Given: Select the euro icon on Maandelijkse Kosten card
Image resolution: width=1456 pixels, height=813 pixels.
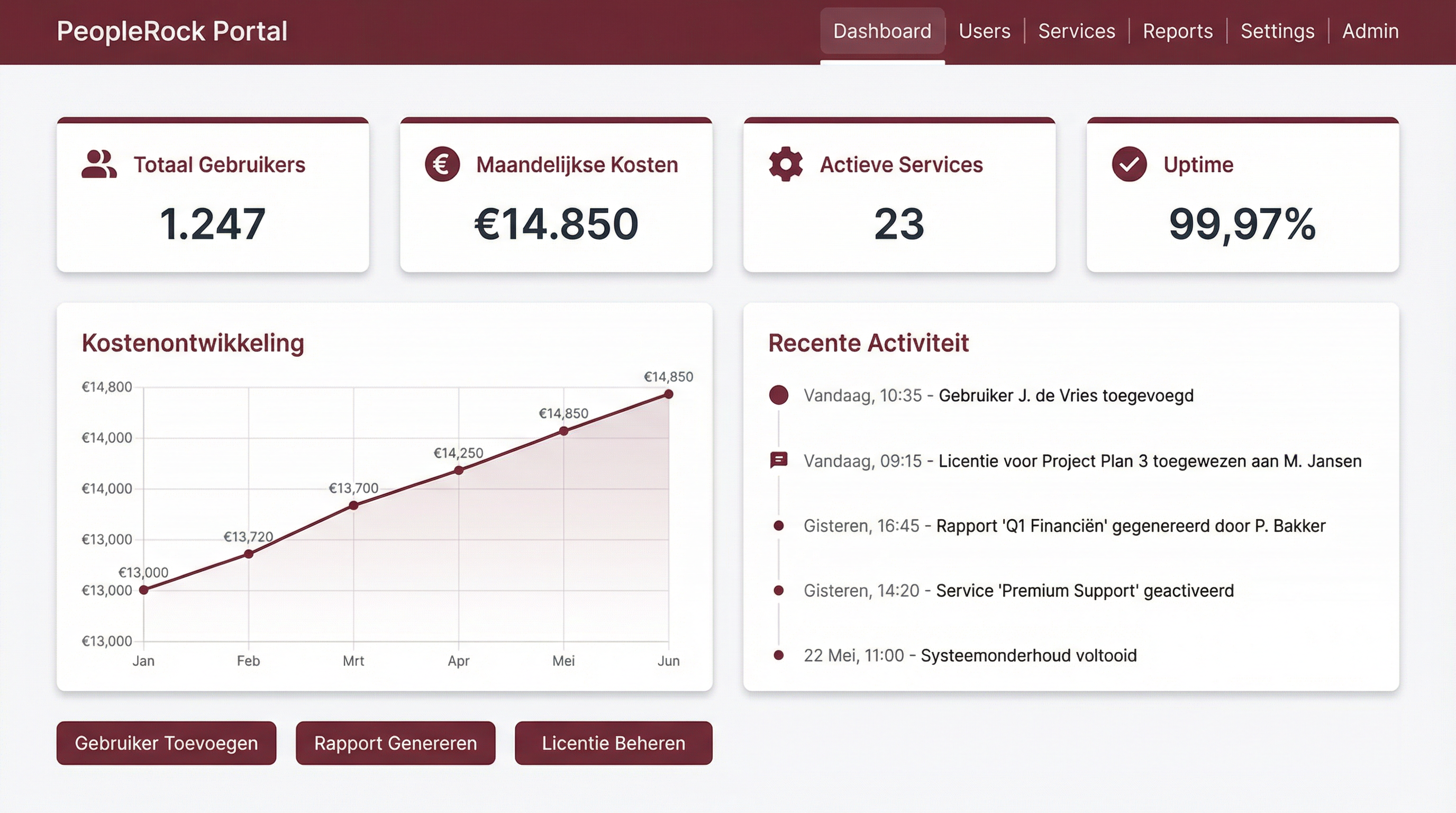Looking at the screenshot, I should [x=441, y=165].
